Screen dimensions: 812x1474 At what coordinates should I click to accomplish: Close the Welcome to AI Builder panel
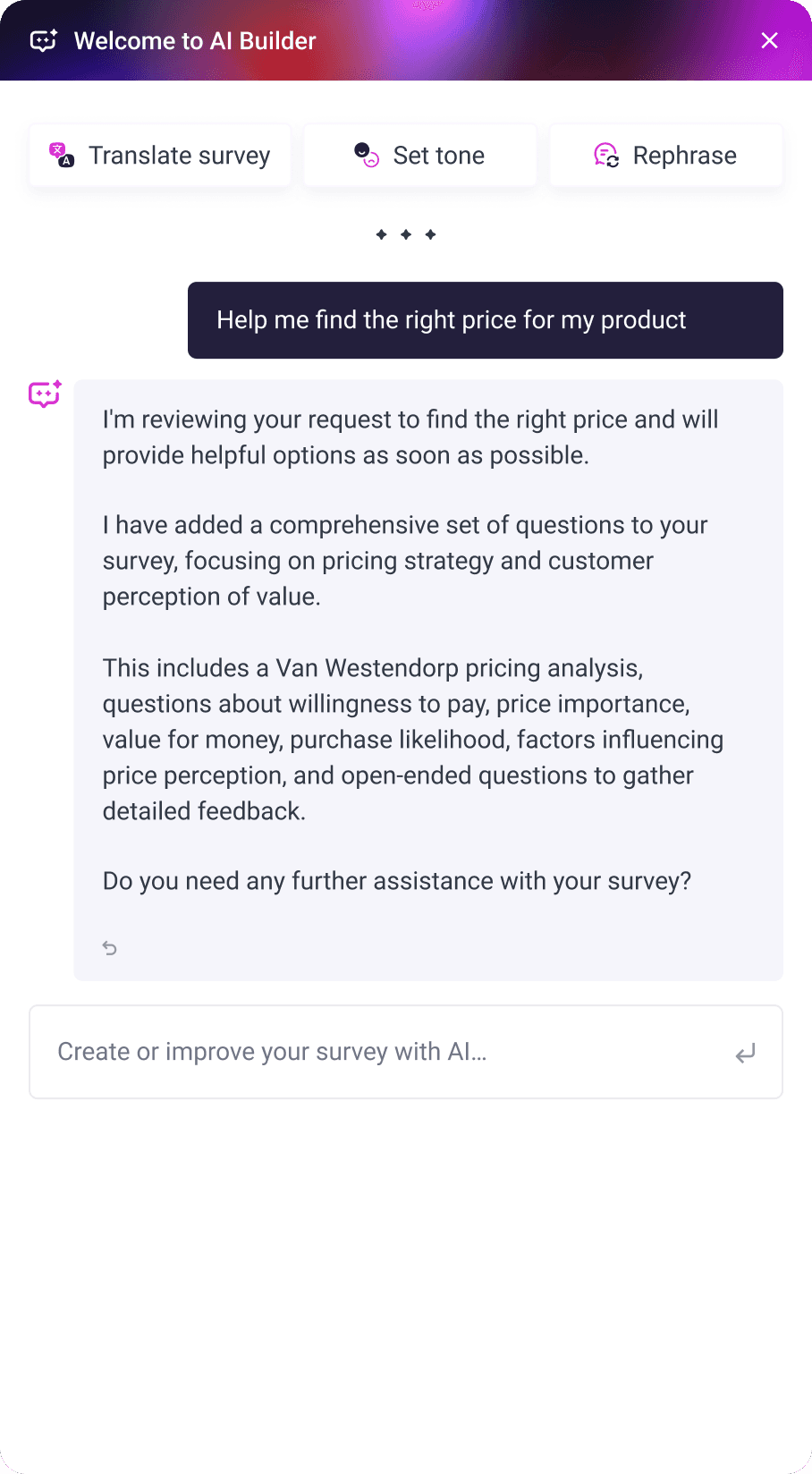click(769, 40)
